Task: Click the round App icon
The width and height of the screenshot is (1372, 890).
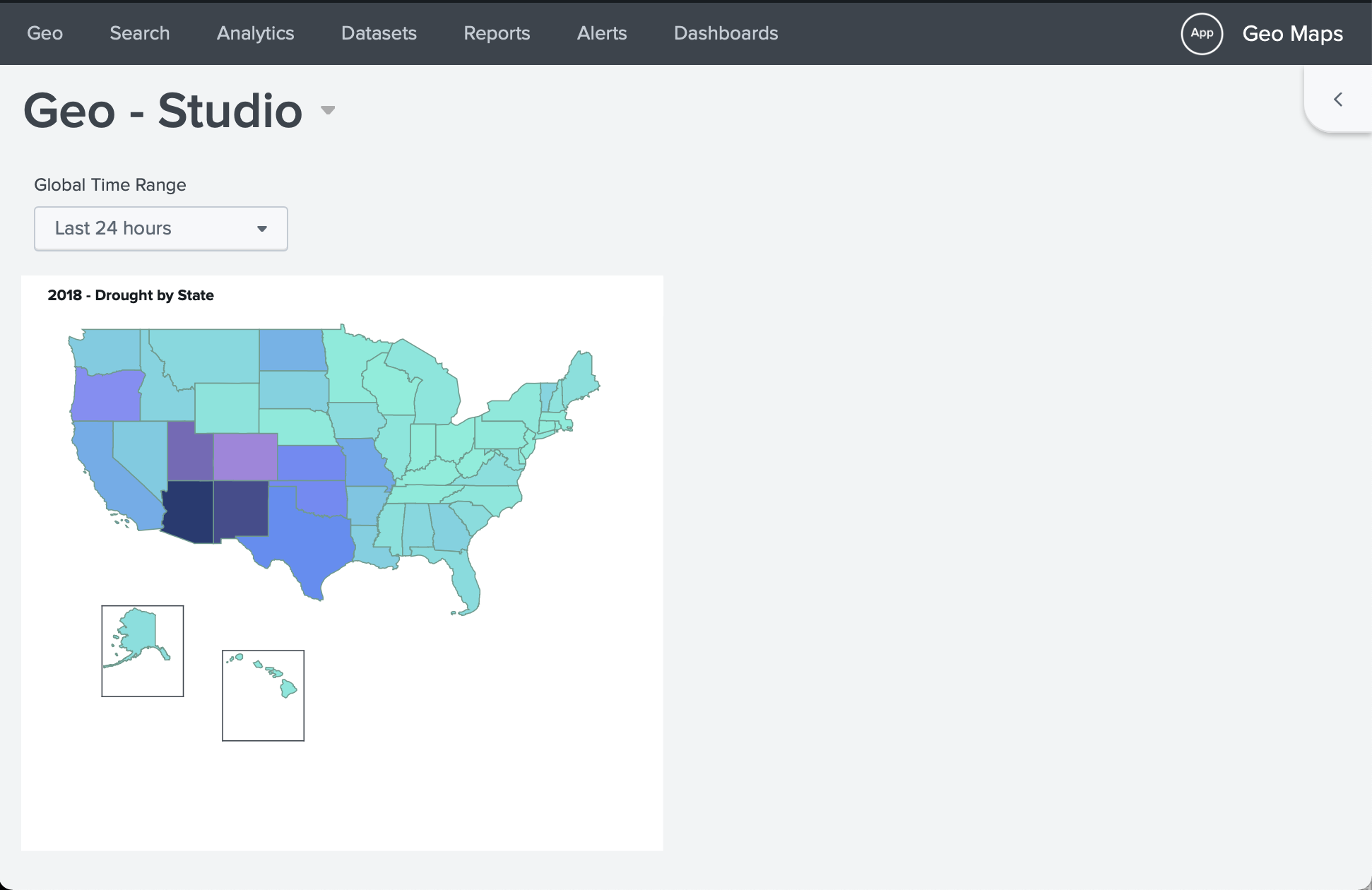Action: (1202, 33)
